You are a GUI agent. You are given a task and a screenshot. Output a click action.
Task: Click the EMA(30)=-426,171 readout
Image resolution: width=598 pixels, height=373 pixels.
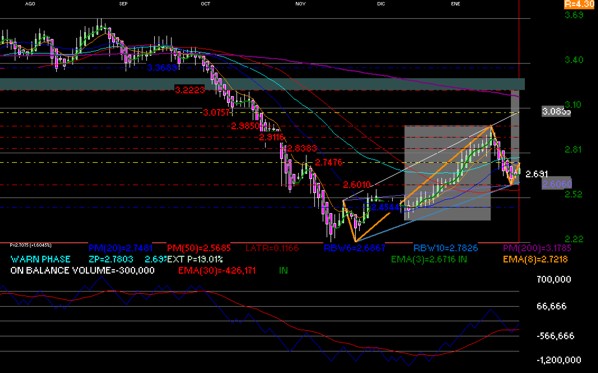tap(217, 271)
